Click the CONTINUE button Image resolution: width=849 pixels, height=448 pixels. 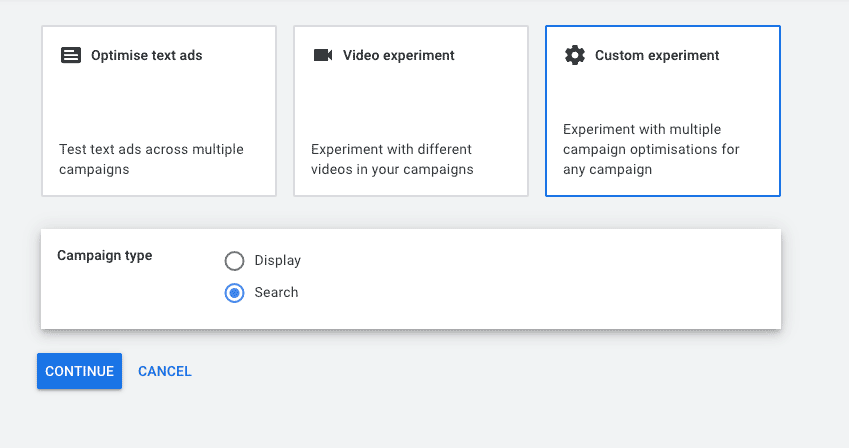point(80,371)
